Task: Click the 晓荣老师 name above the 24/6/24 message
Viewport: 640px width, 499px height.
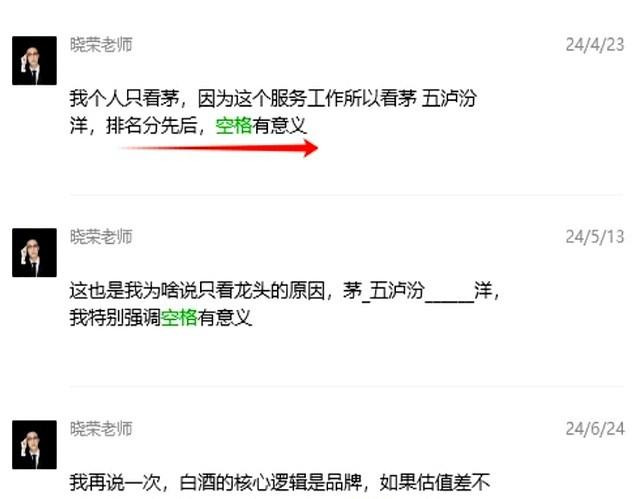Action: [101, 429]
